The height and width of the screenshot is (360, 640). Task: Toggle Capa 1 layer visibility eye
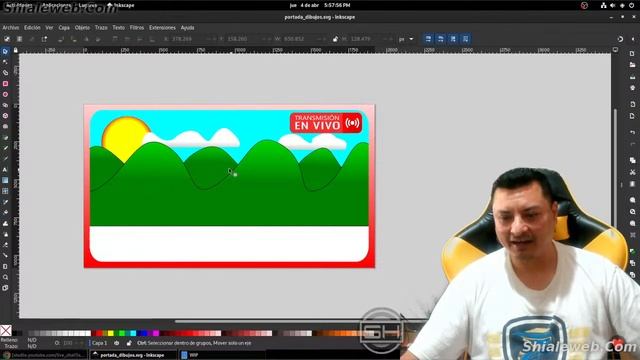116,343
